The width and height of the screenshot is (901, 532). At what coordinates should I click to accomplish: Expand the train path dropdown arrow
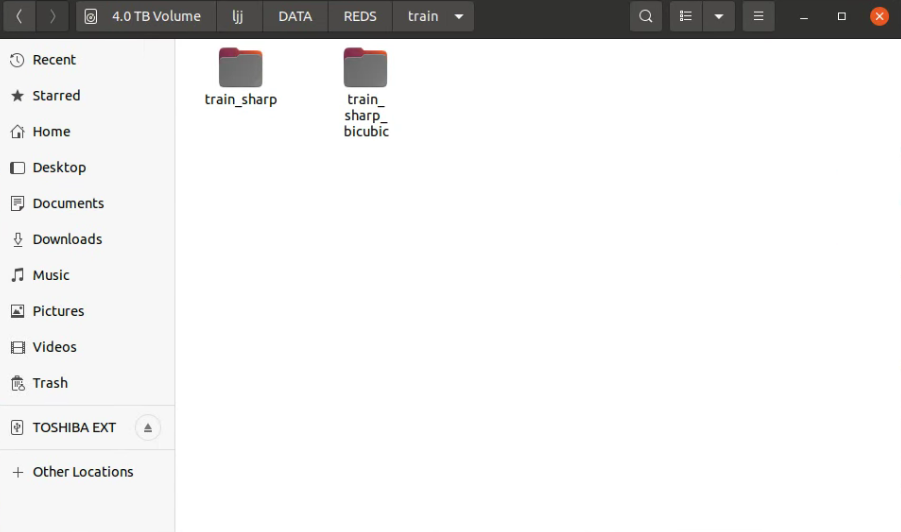pyautogui.click(x=459, y=17)
